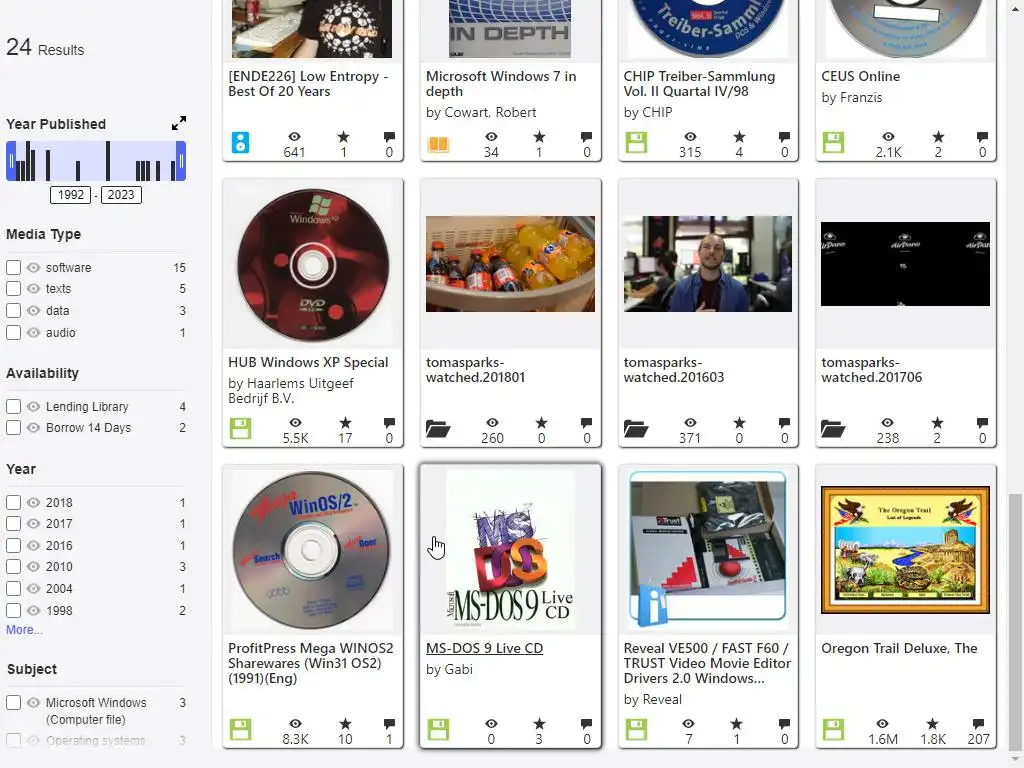Open the Windows XP red DVD thumbnail

[x=313, y=264]
